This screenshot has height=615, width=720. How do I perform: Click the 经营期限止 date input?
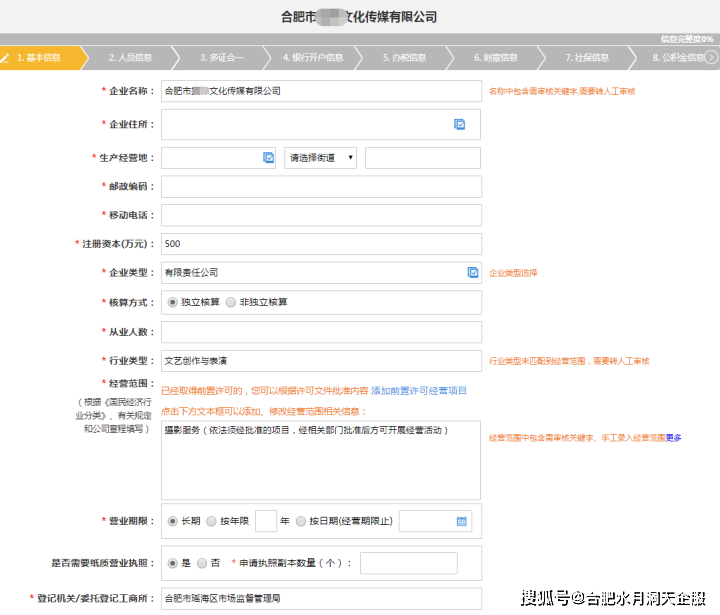coord(435,521)
